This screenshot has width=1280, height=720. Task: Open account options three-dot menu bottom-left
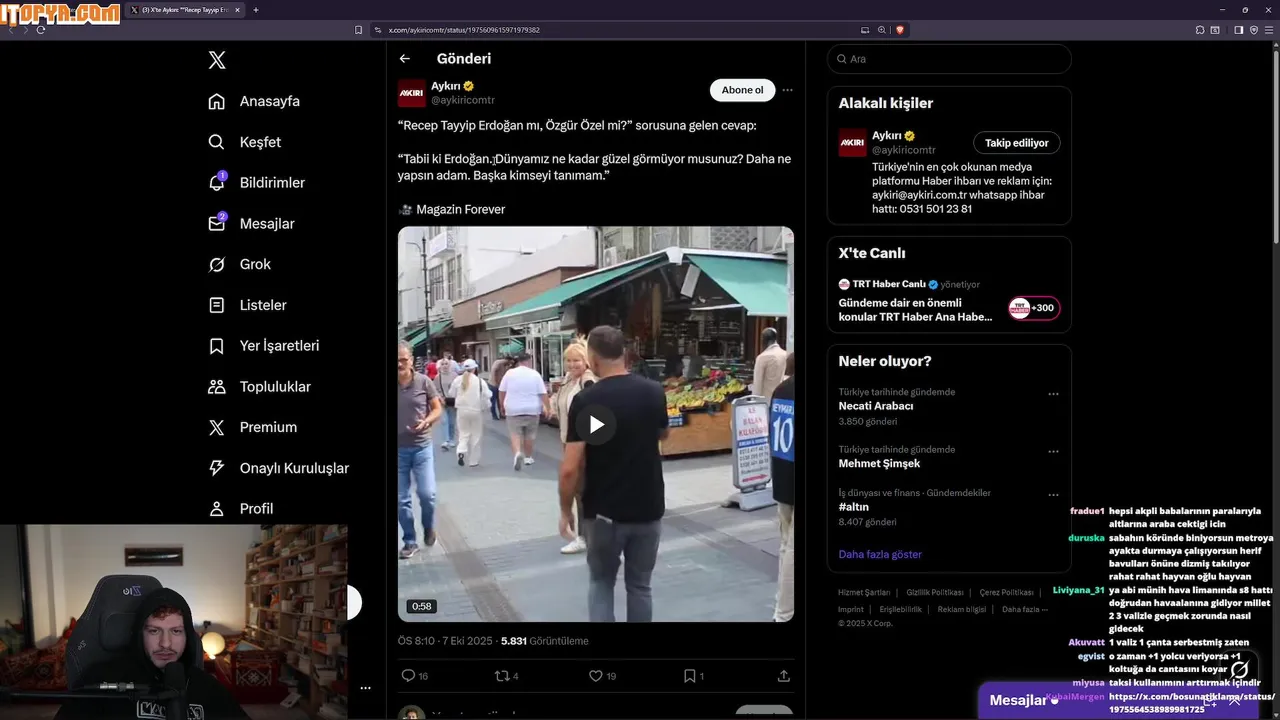pos(365,688)
